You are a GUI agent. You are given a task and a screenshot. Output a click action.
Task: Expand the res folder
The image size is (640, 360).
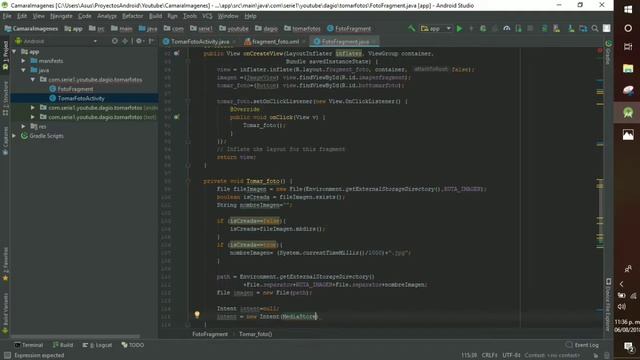(x=24, y=127)
